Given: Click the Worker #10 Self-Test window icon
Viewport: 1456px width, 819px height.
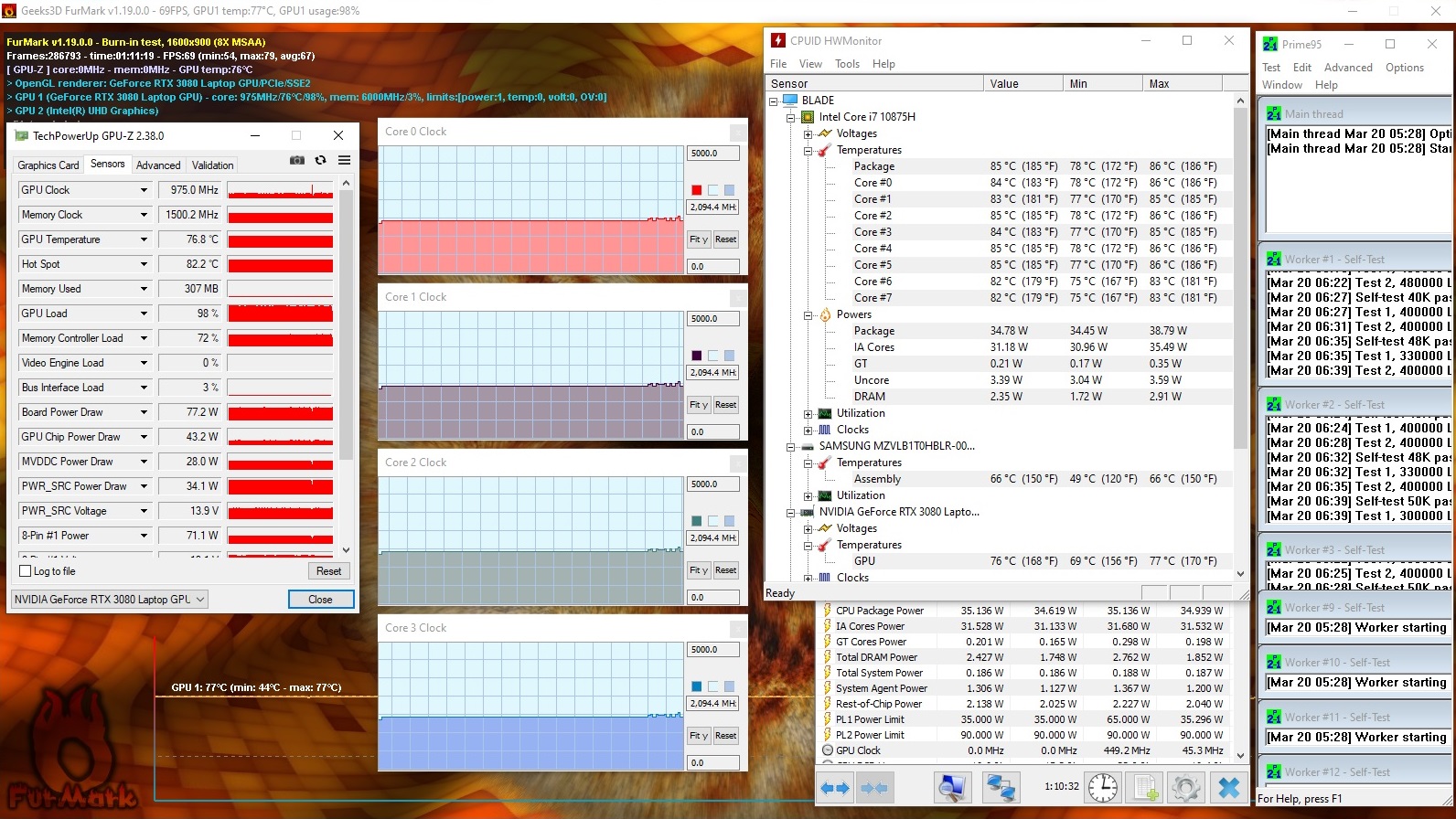Looking at the screenshot, I should coord(1273,663).
